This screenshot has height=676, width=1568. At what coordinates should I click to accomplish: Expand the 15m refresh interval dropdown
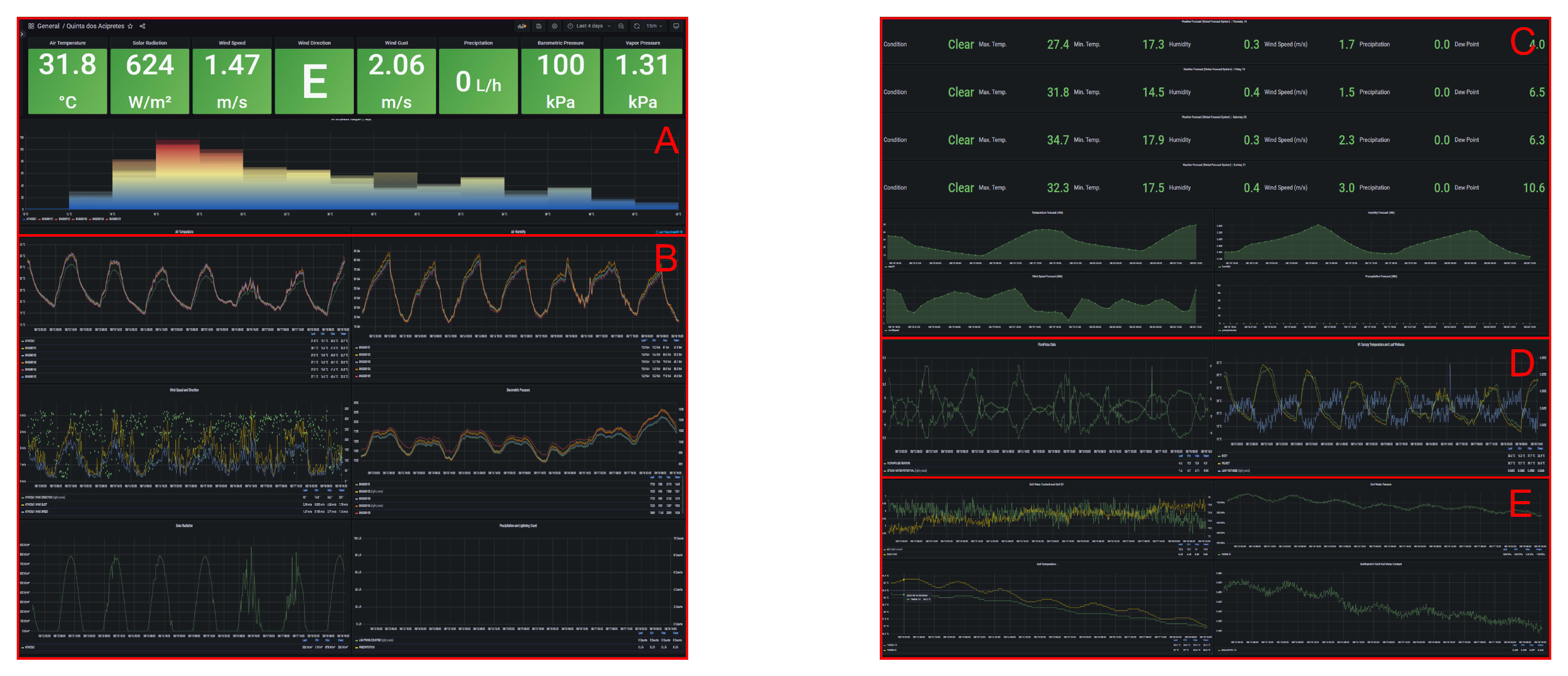coord(654,26)
